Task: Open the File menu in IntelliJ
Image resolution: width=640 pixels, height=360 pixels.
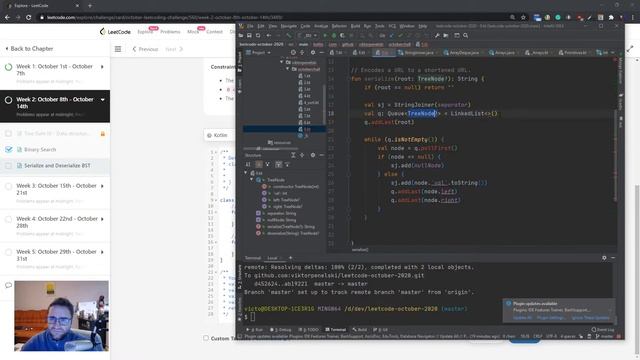Action: (x=250, y=26)
